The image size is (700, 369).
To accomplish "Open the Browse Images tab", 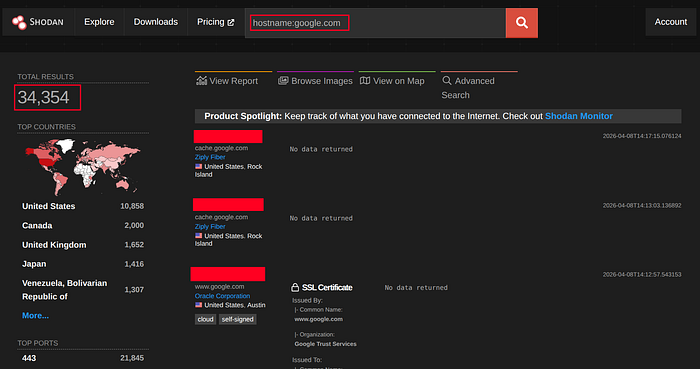I will (x=315, y=81).
